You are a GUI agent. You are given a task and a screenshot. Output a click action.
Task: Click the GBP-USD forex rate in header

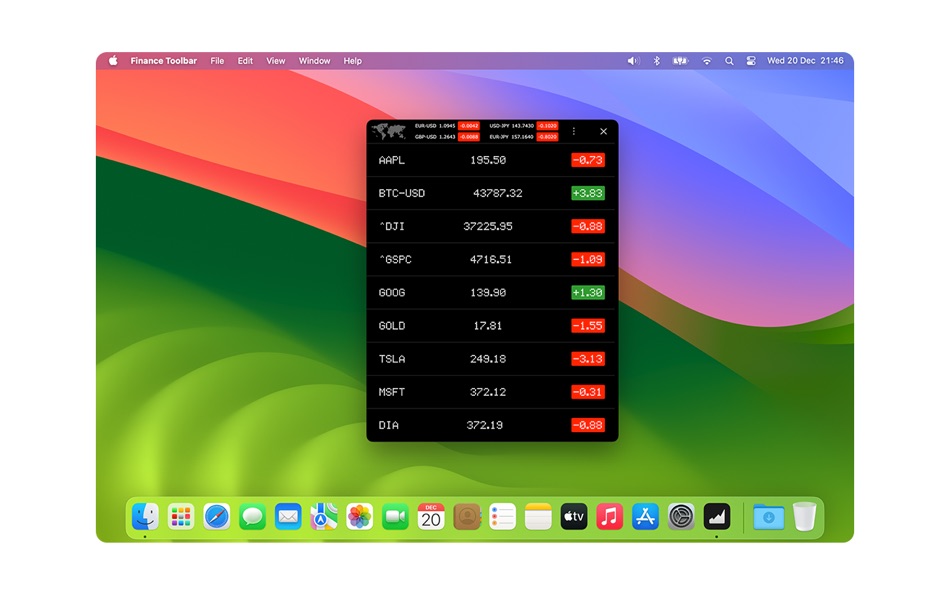[447, 137]
